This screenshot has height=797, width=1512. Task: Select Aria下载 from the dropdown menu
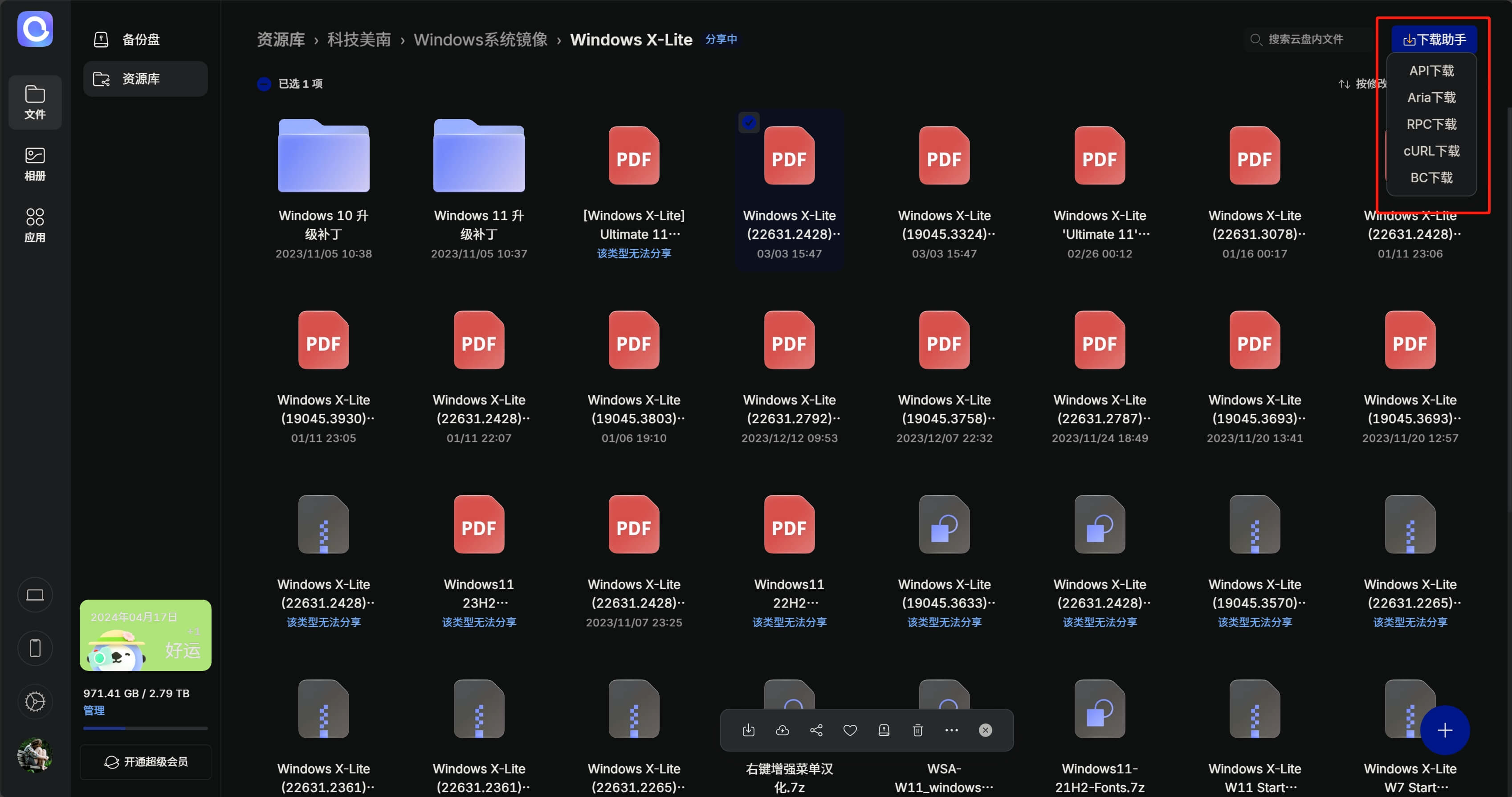[1431, 98]
